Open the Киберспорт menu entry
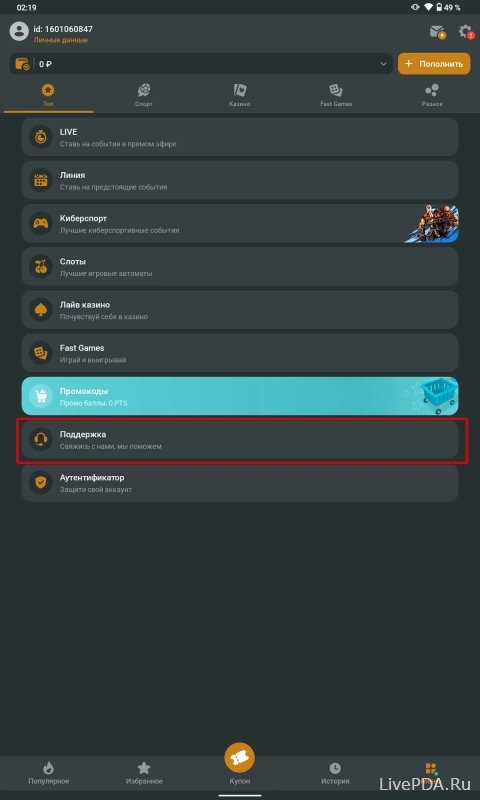The image size is (480, 800). [240, 223]
